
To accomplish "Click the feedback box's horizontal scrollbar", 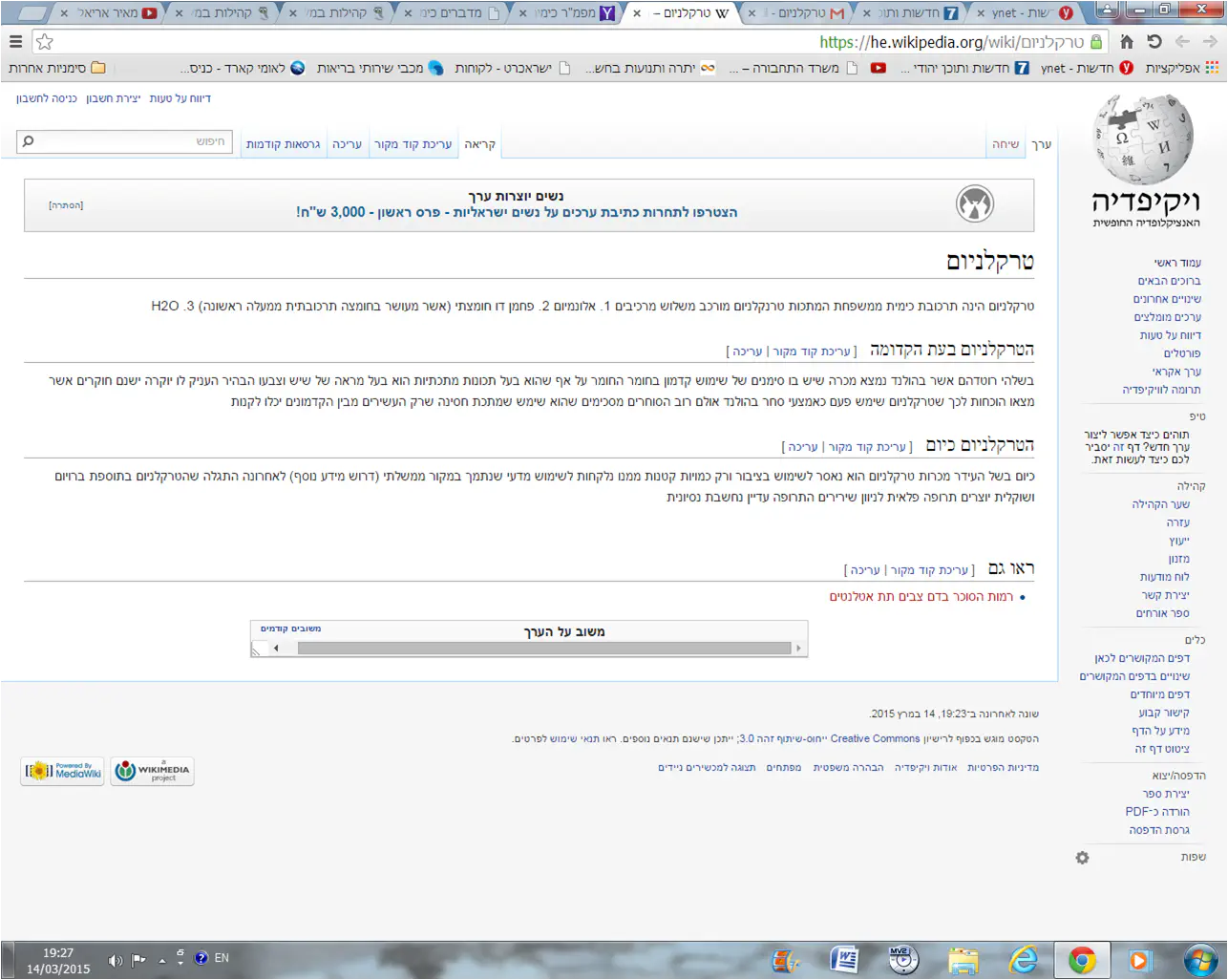I will click(x=544, y=649).
